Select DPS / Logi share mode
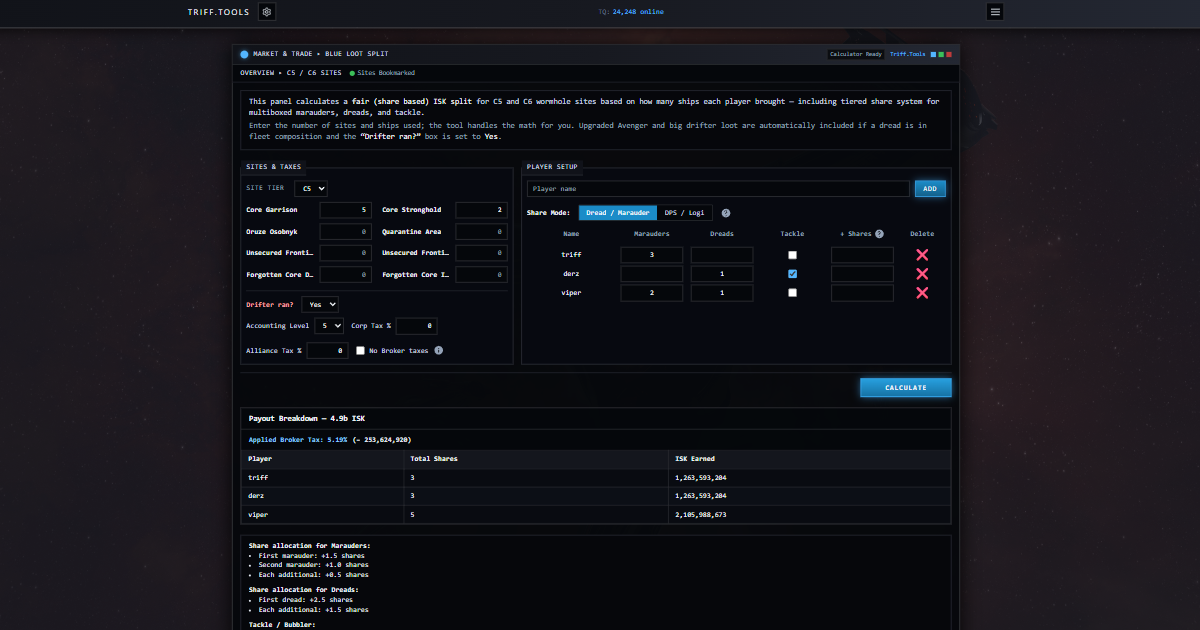 (x=685, y=213)
